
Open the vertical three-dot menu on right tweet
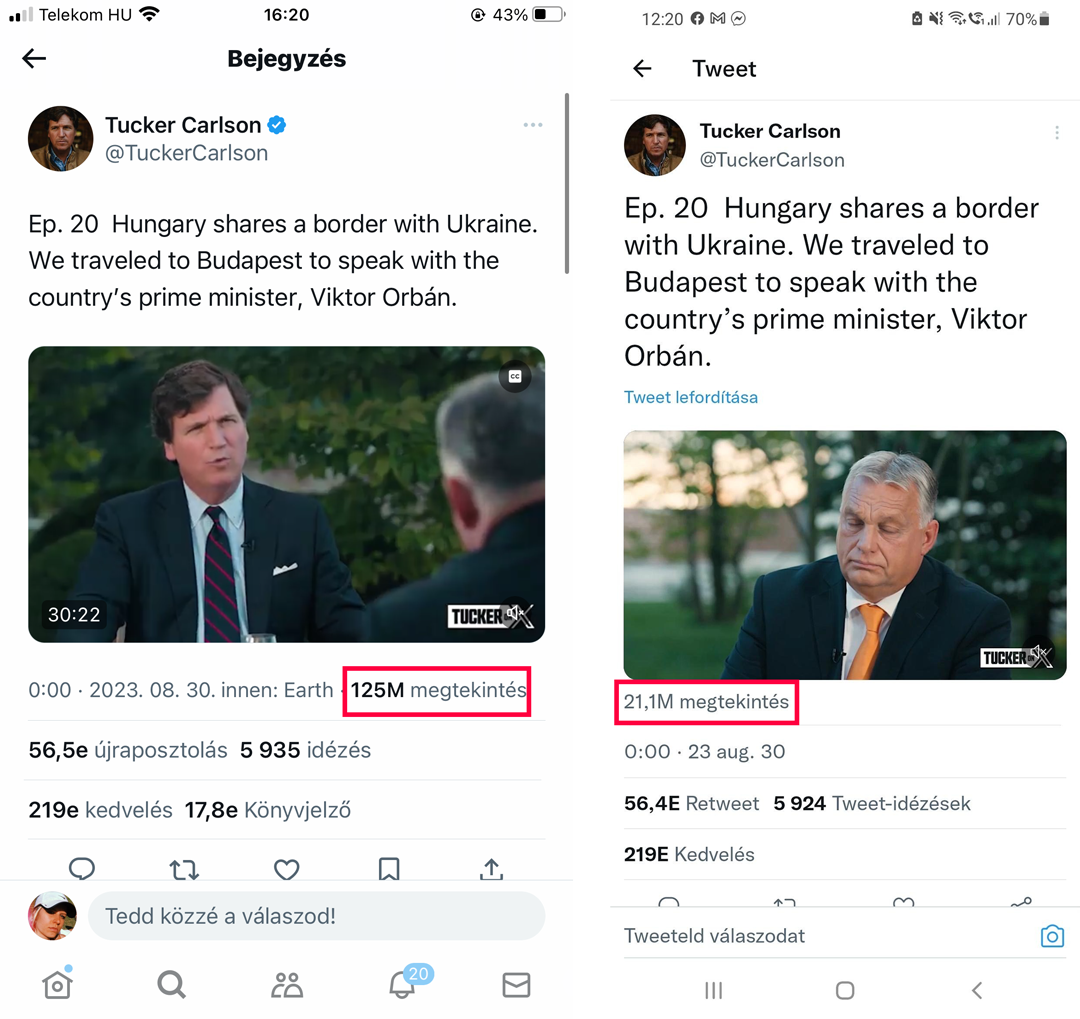(x=1057, y=133)
